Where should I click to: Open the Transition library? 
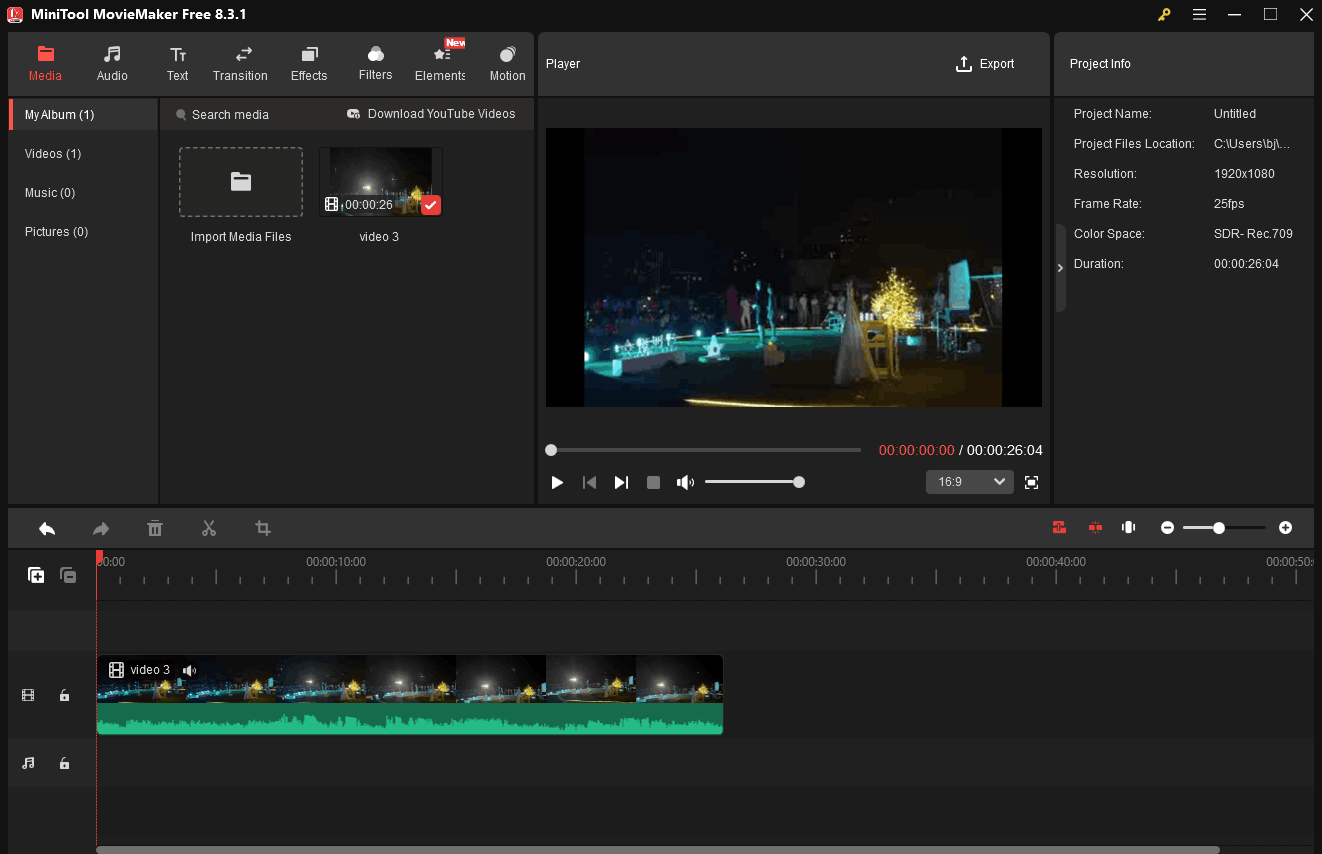click(x=240, y=63)
